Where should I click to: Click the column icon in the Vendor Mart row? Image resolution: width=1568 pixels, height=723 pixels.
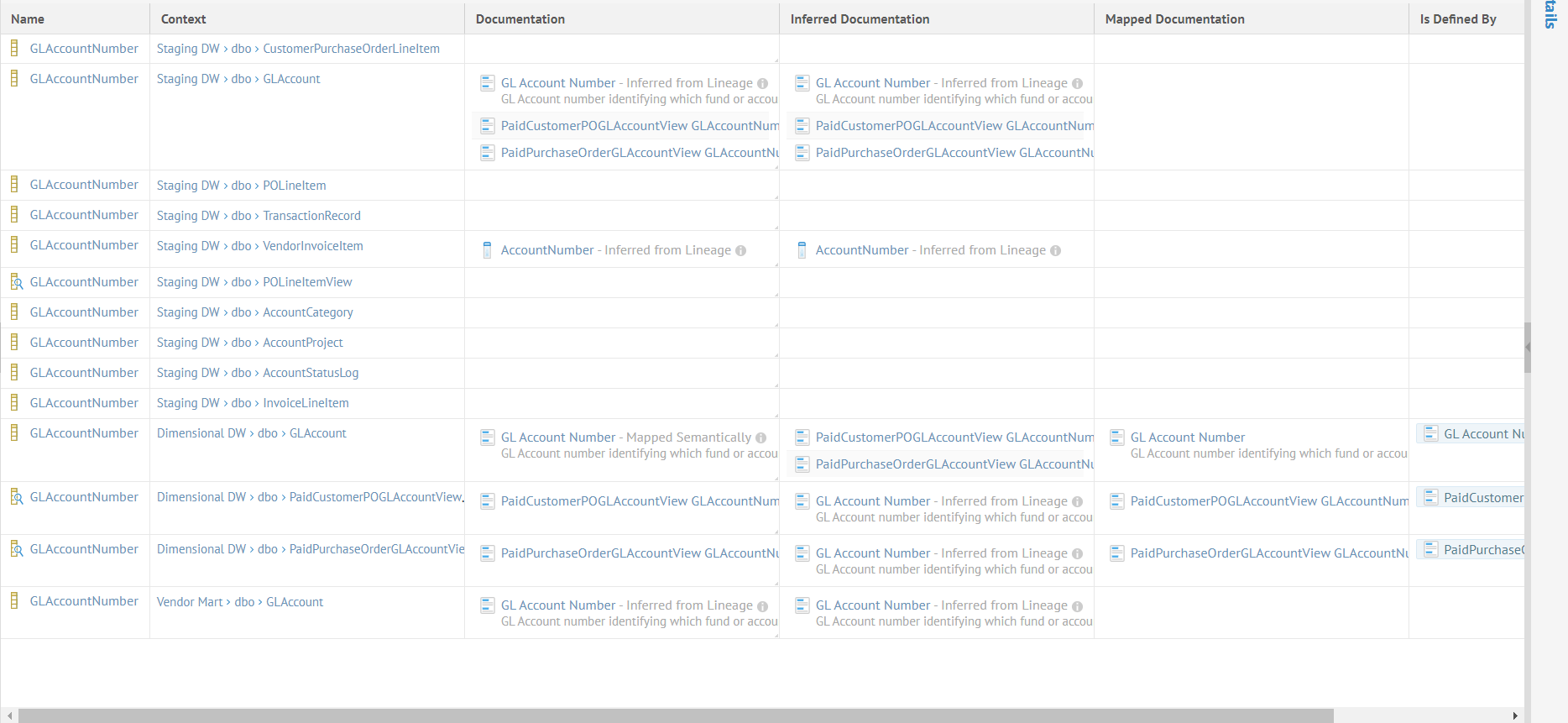(14, 601)
